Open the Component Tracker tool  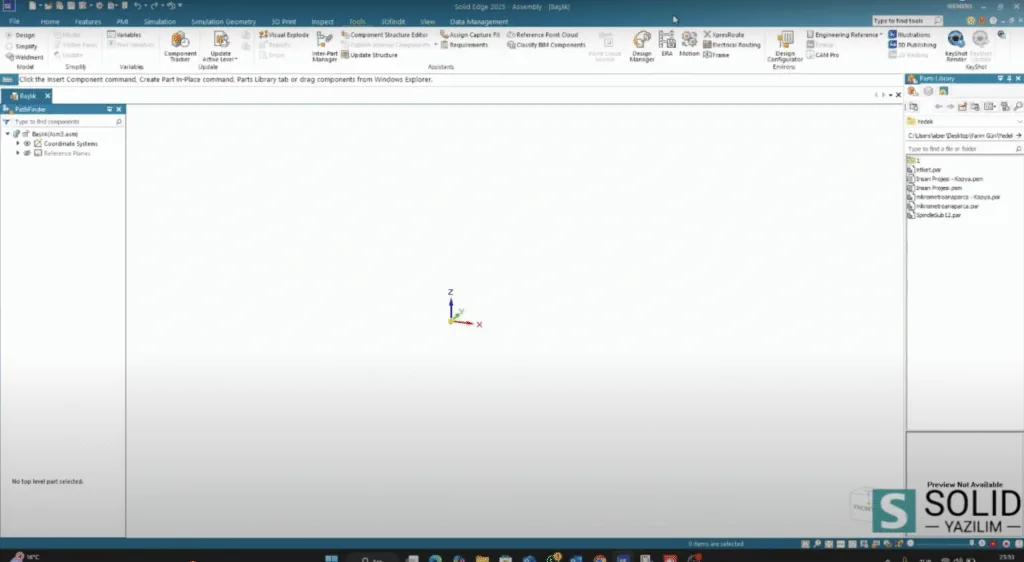tap(180, 46)
